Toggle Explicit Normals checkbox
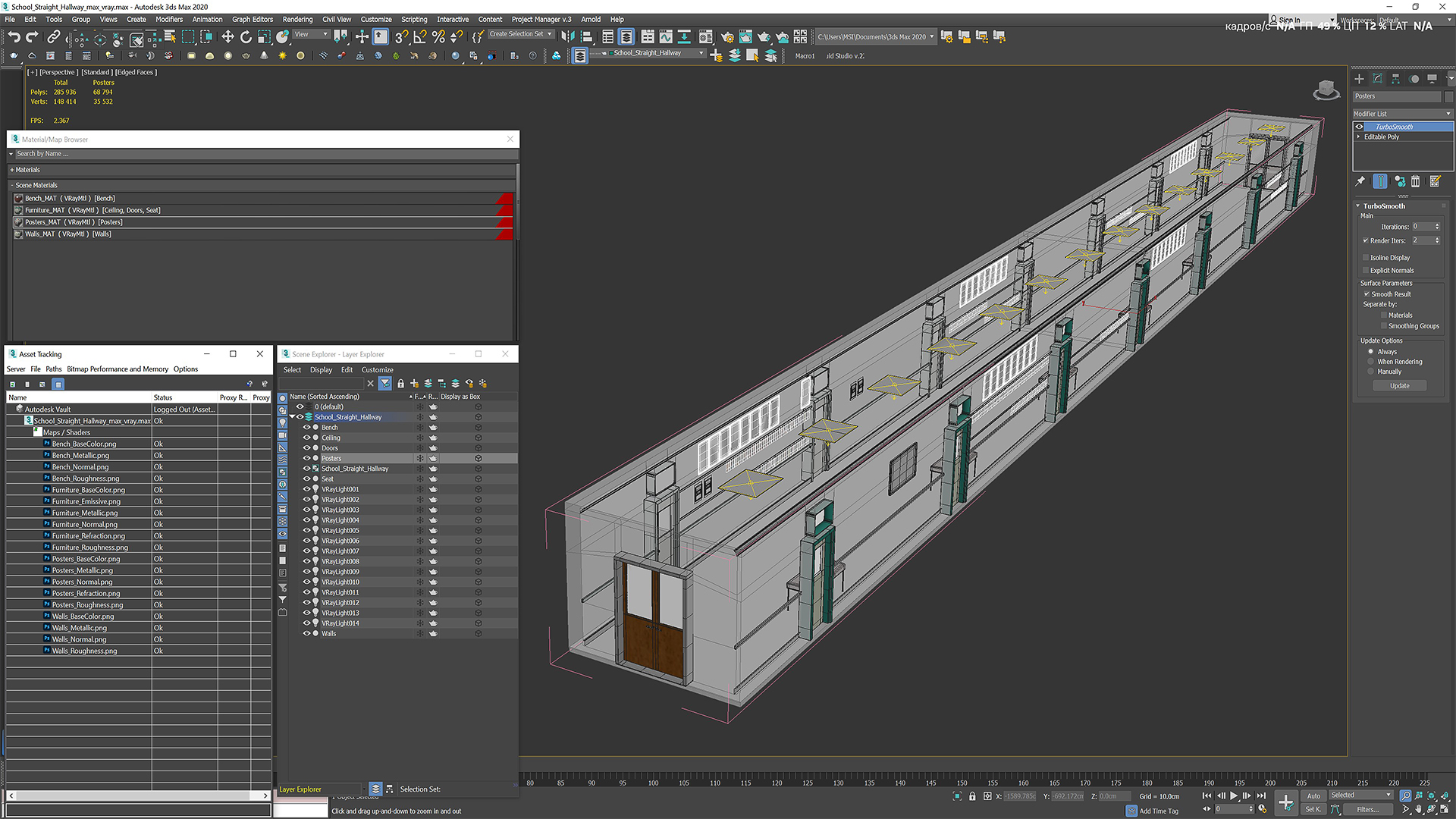This screenshot has width=1456, height=819. (1366, 271)
